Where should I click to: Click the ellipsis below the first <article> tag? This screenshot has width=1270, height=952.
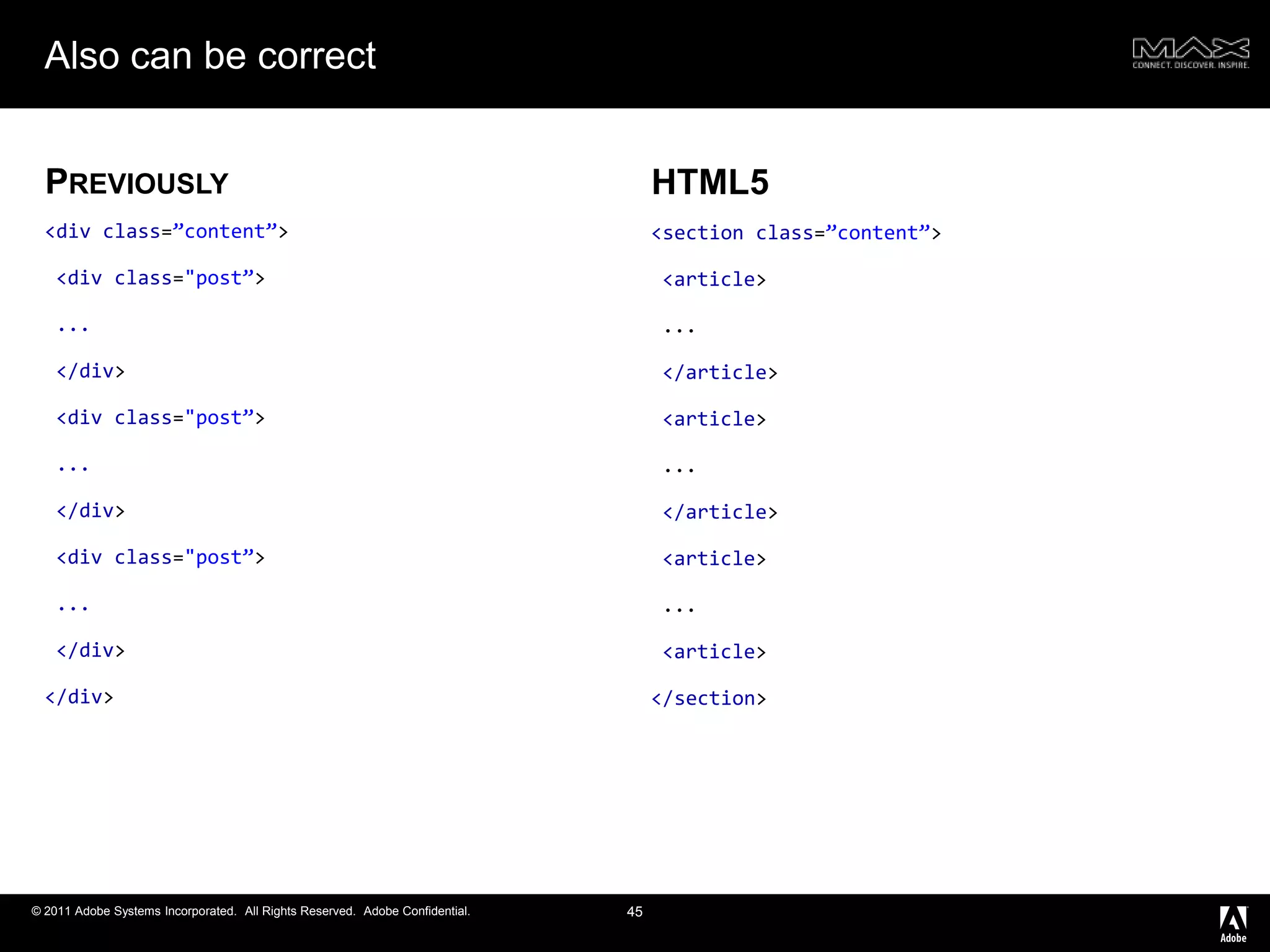click(679, 330)
